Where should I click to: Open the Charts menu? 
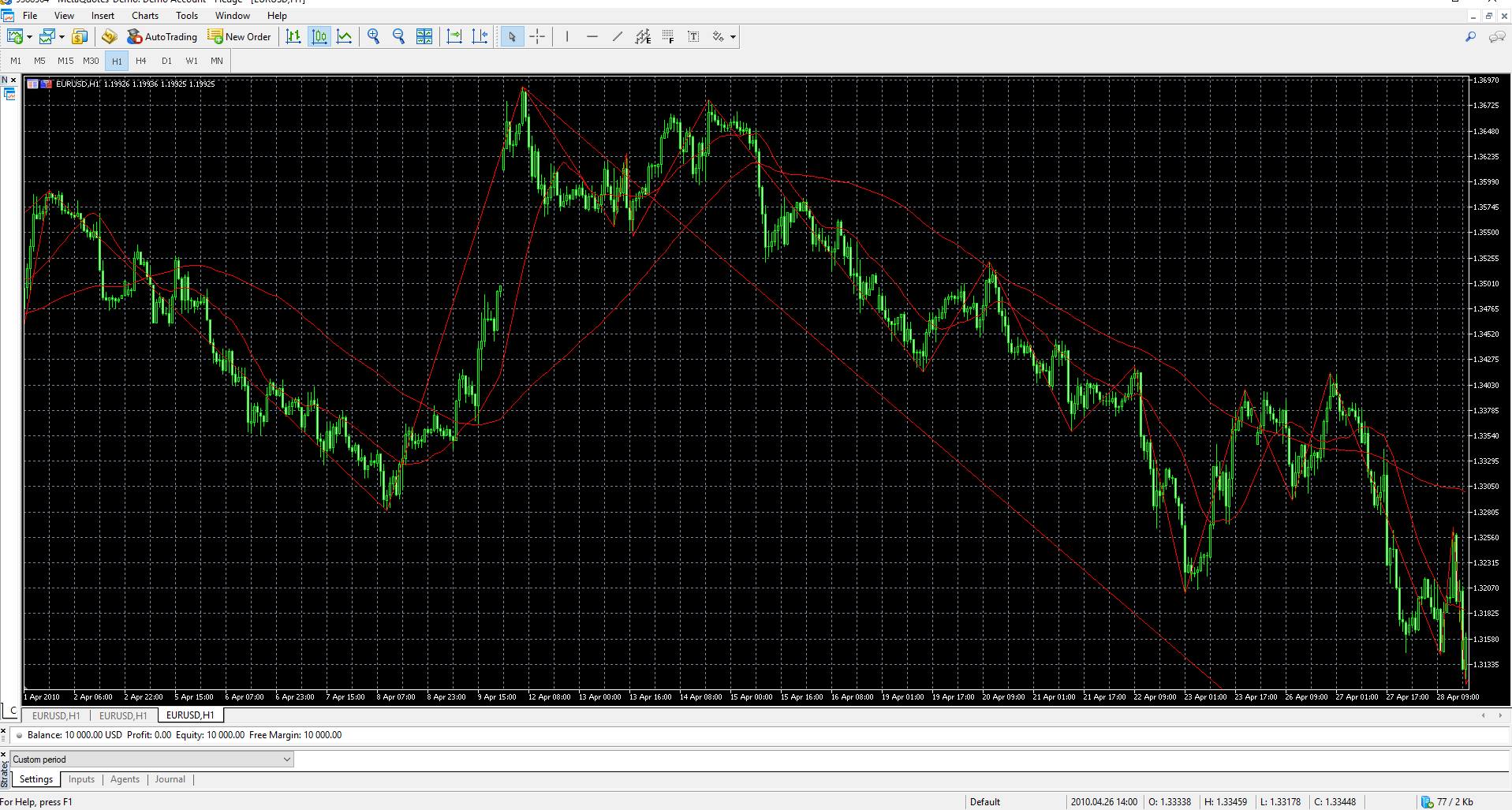(x=145, y=16)
